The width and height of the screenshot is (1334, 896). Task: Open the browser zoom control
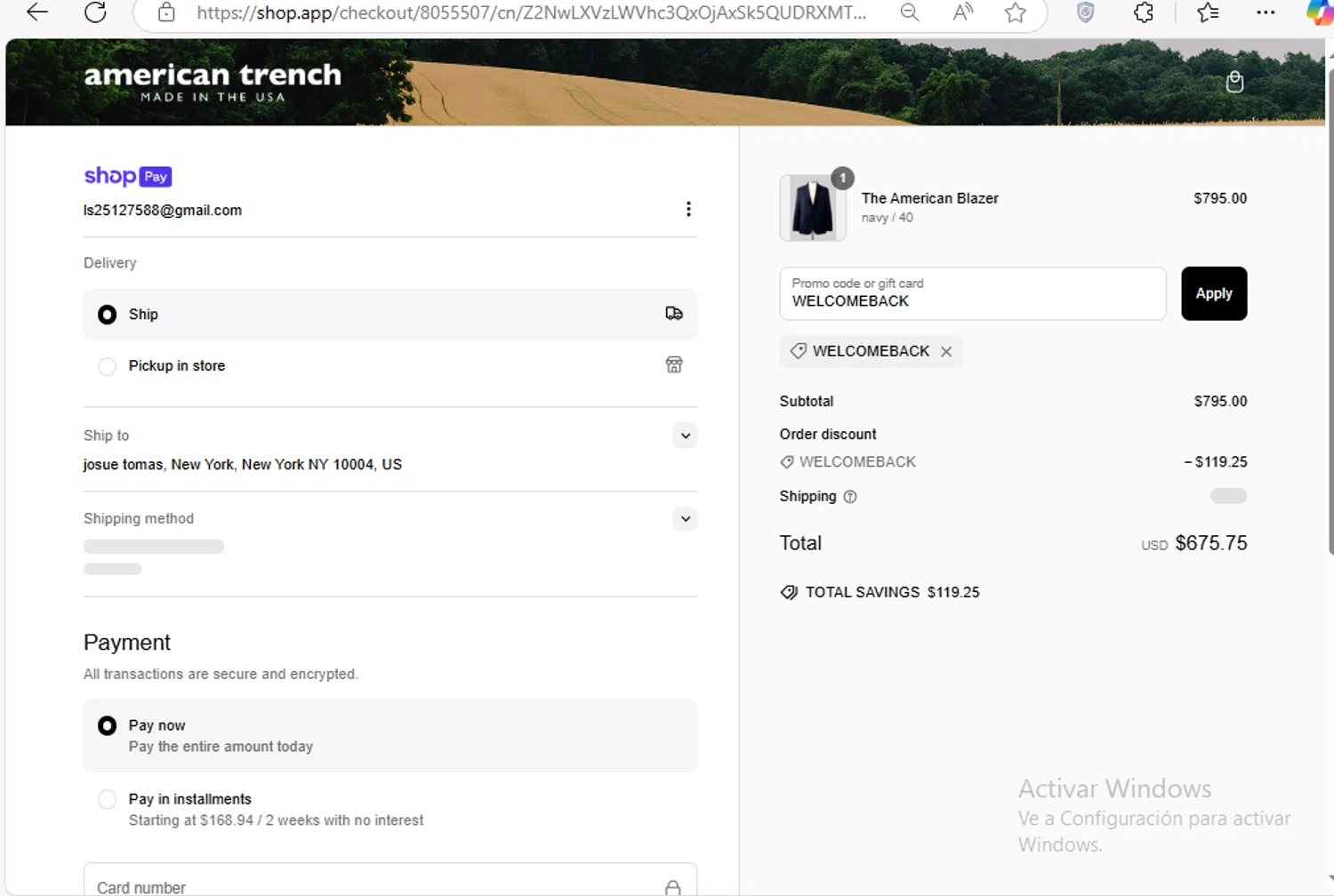[x=909, y=12]
